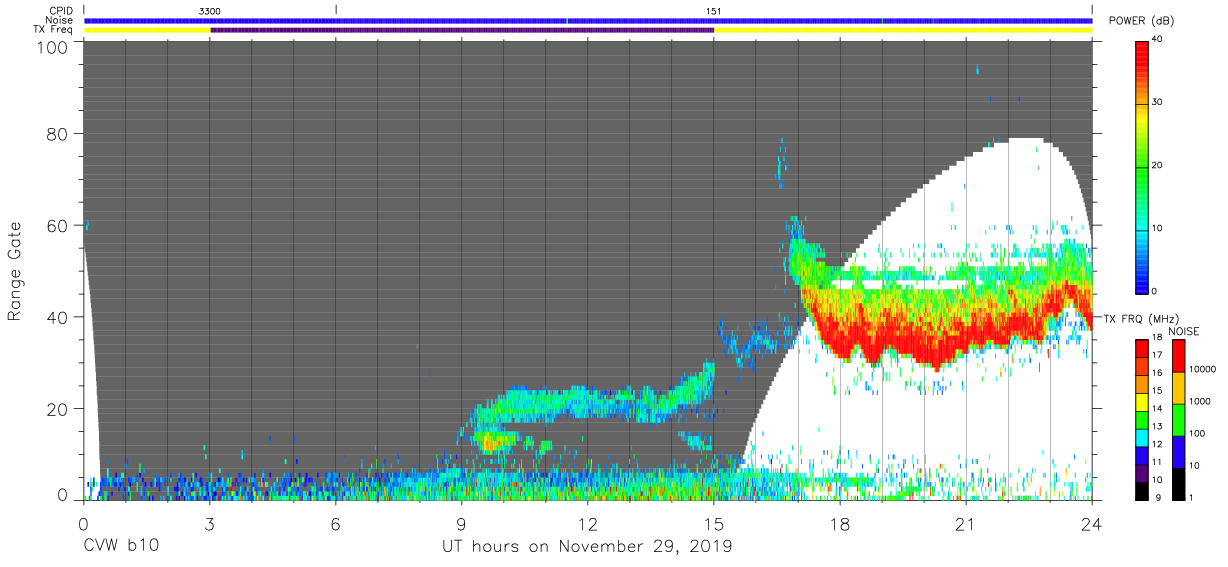Click the '13' tick on TX FRQ legend
This screenshot has width=1228, height=567.
pyautogui.click(x=1158, y=427)
